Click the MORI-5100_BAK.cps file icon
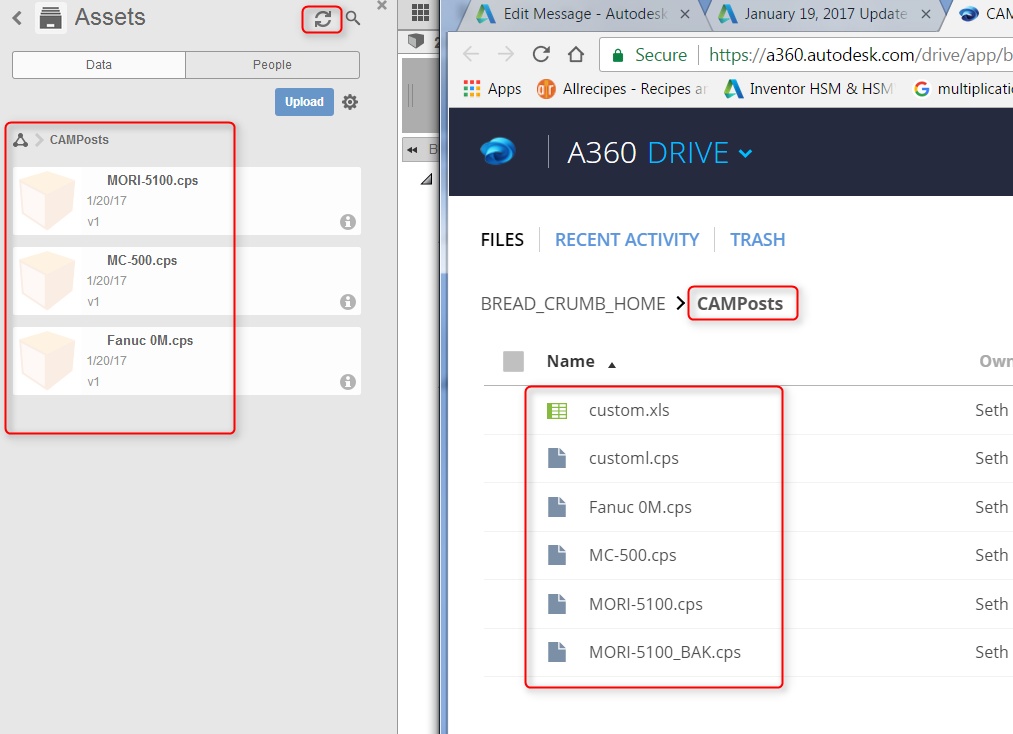The width and height of the screenshot is (1013, 734). tap(557, 652)
